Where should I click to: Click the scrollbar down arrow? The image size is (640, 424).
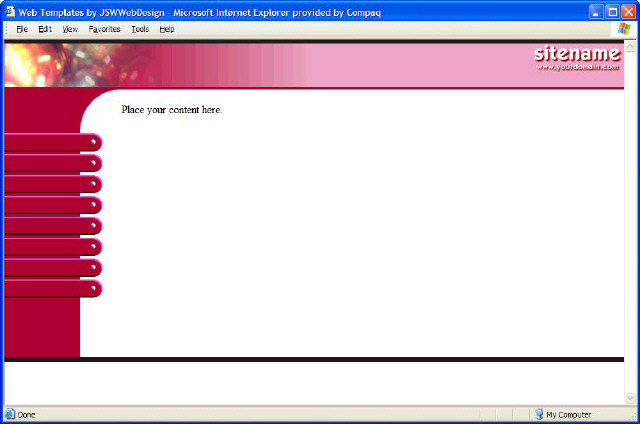[x=630, y=398]
